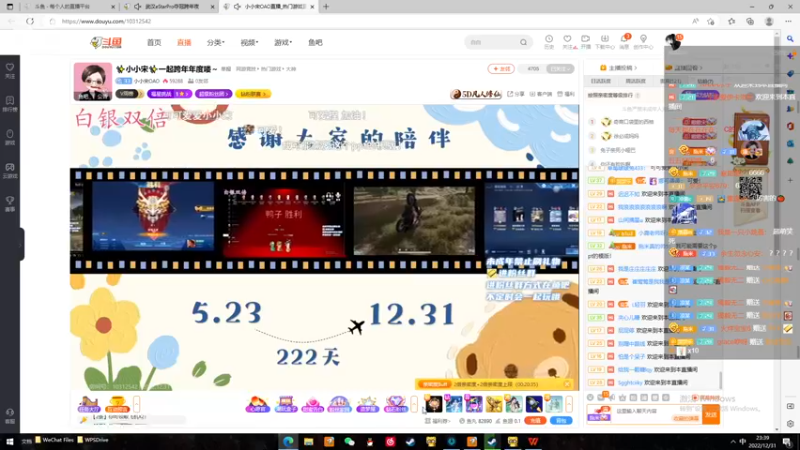
Task: Expand the collapsed left sidebar handle
Action: 21,244
